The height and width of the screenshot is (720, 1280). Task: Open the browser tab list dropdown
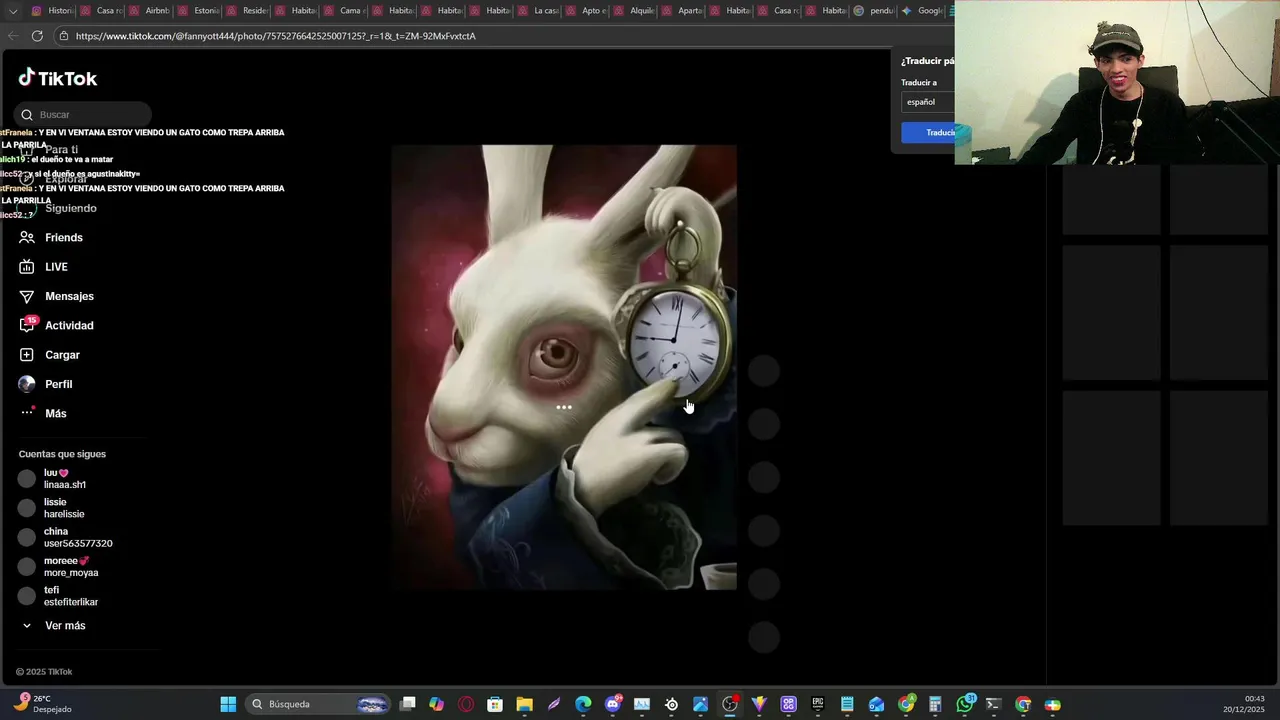(13, 11)
